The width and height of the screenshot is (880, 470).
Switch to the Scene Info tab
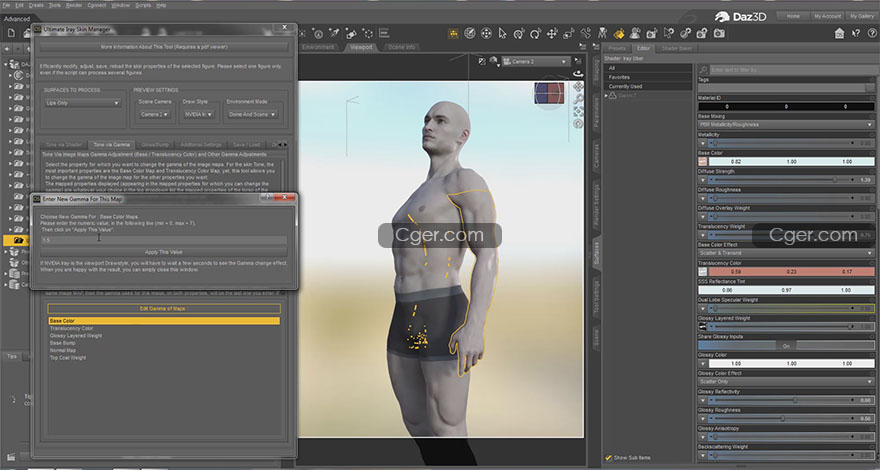point(401,47)
